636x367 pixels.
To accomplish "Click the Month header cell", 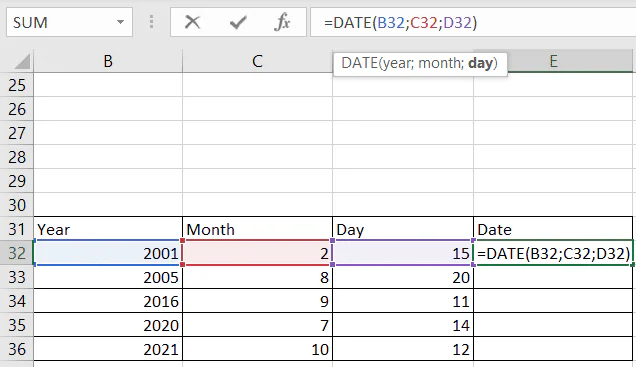I will [x=257, y=229].
